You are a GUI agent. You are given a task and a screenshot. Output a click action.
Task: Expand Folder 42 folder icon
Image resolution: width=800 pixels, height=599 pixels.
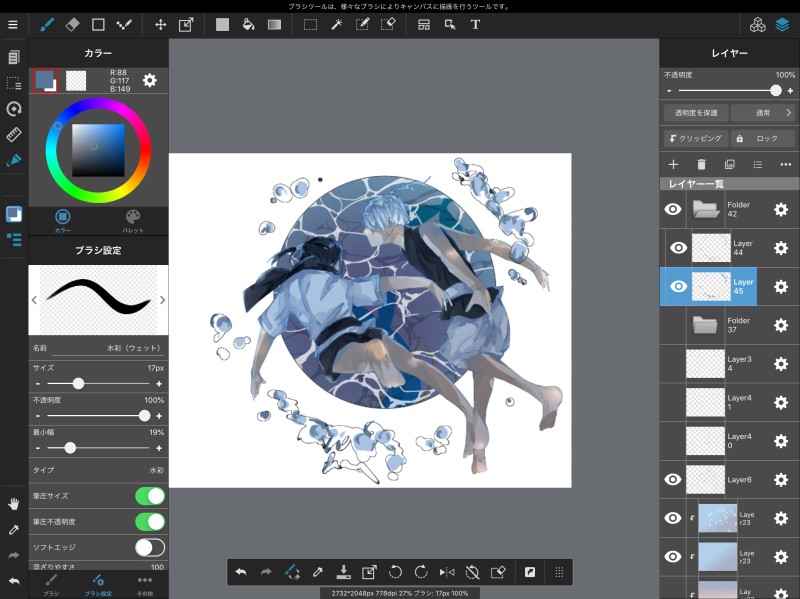pos(706,209)
